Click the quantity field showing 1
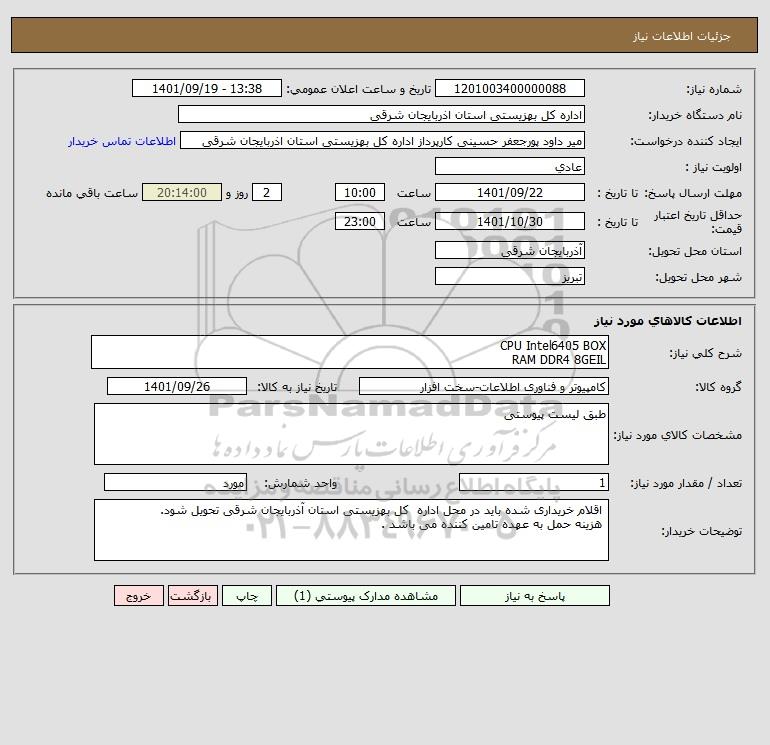Screen dimensions: 770x745 (534, 482)
